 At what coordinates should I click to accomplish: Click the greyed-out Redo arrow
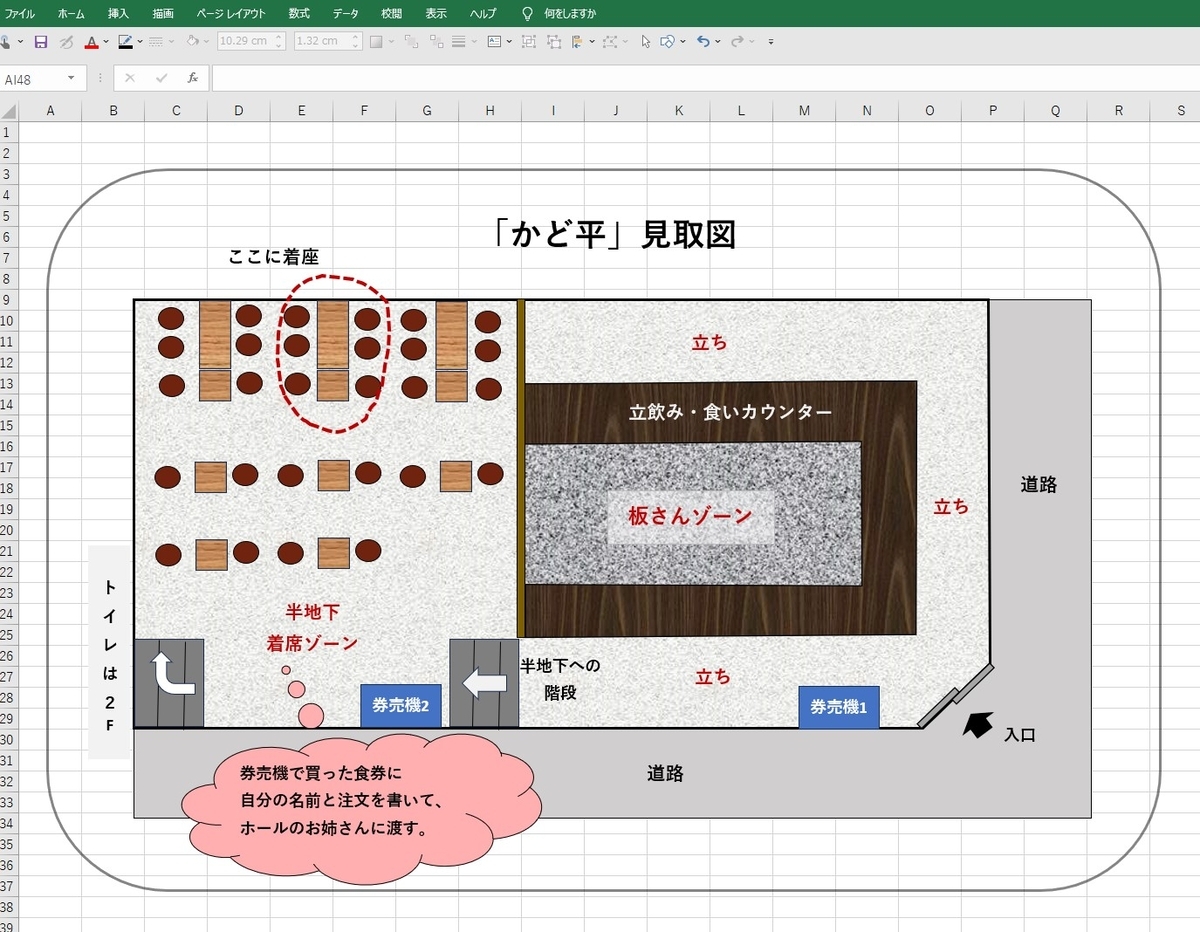[737, 42]
